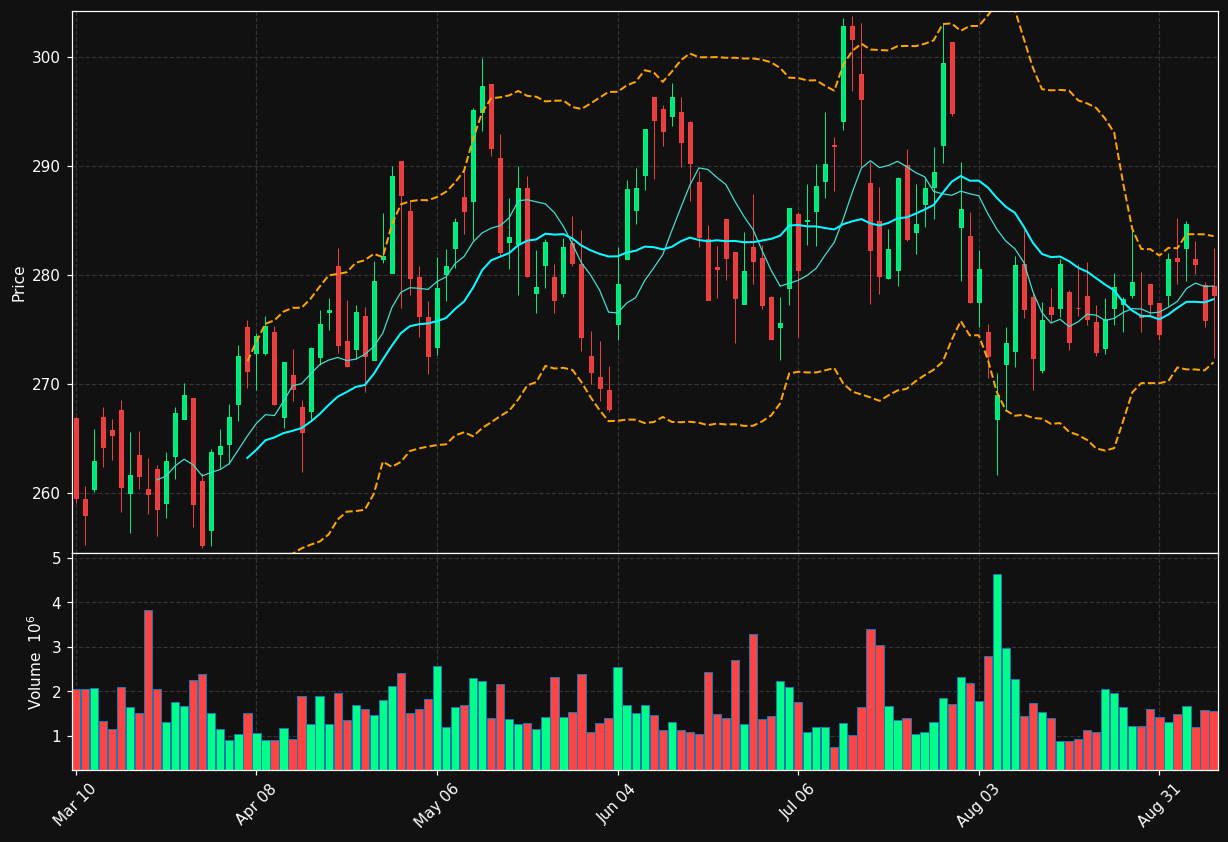
Task: Click the 'Volume 10⁶' axis label
Action: pos(35,662)
